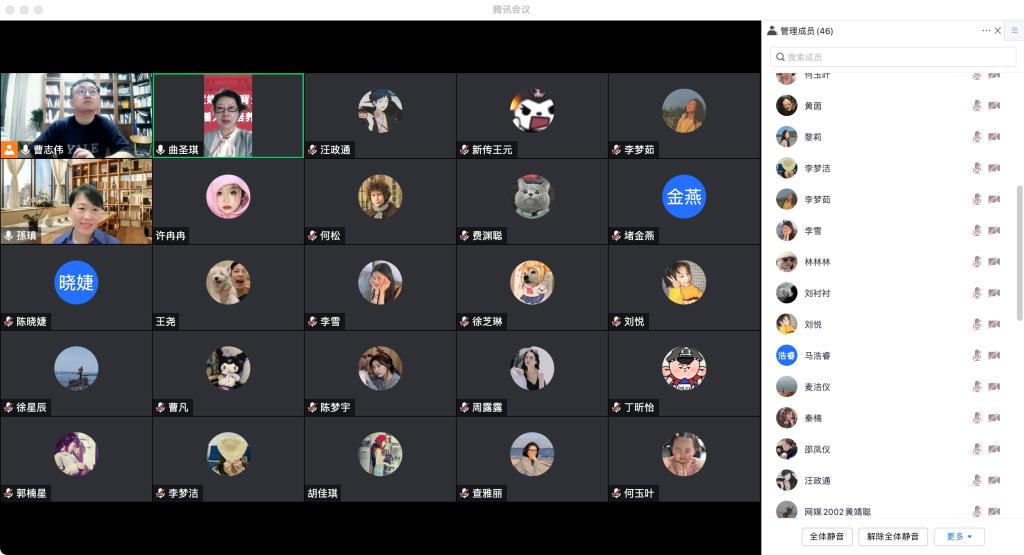Open the three-dot options in member panel header
Screen dimensions: 1024x555
(986, 31)
